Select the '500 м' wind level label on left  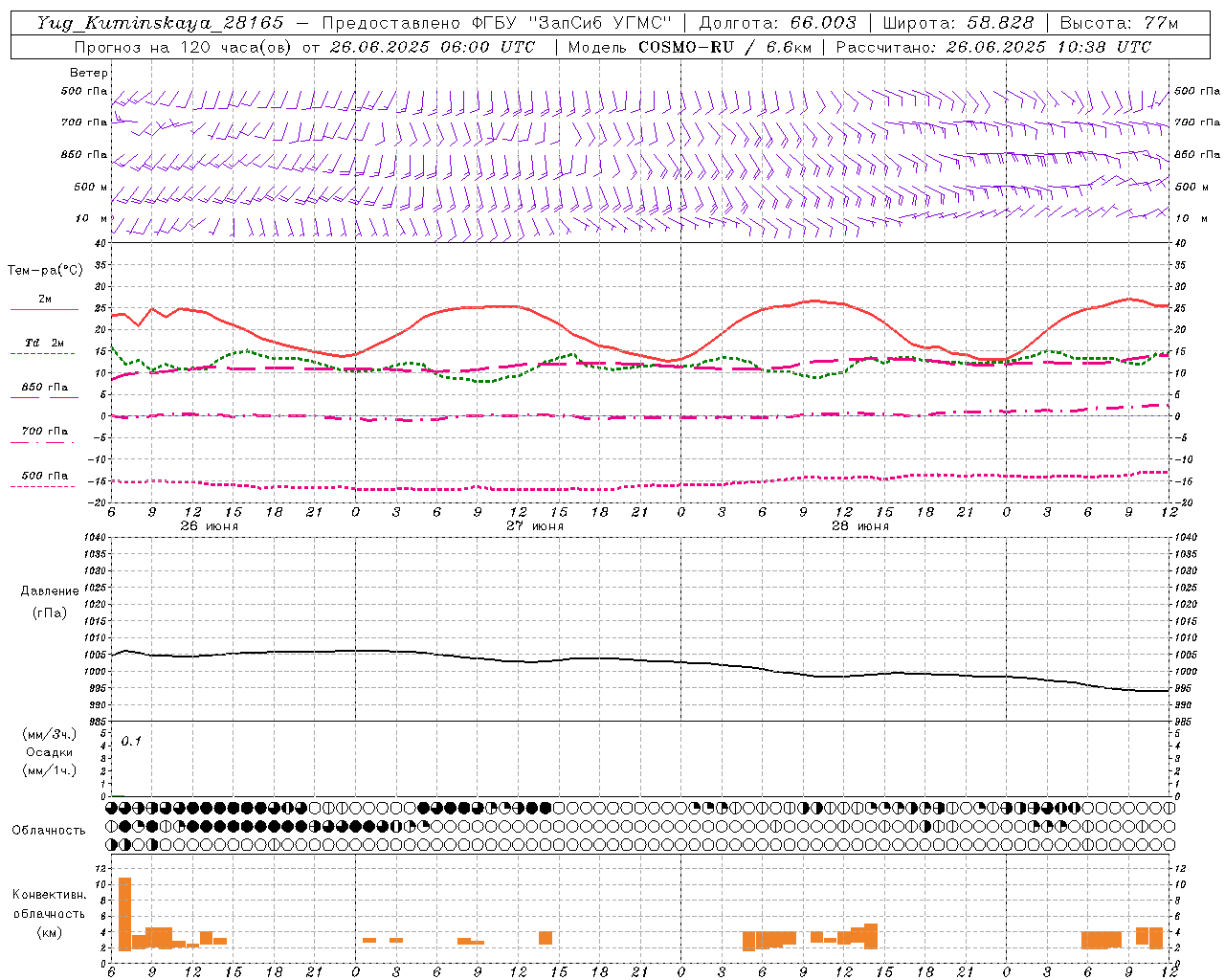(91, 187)
